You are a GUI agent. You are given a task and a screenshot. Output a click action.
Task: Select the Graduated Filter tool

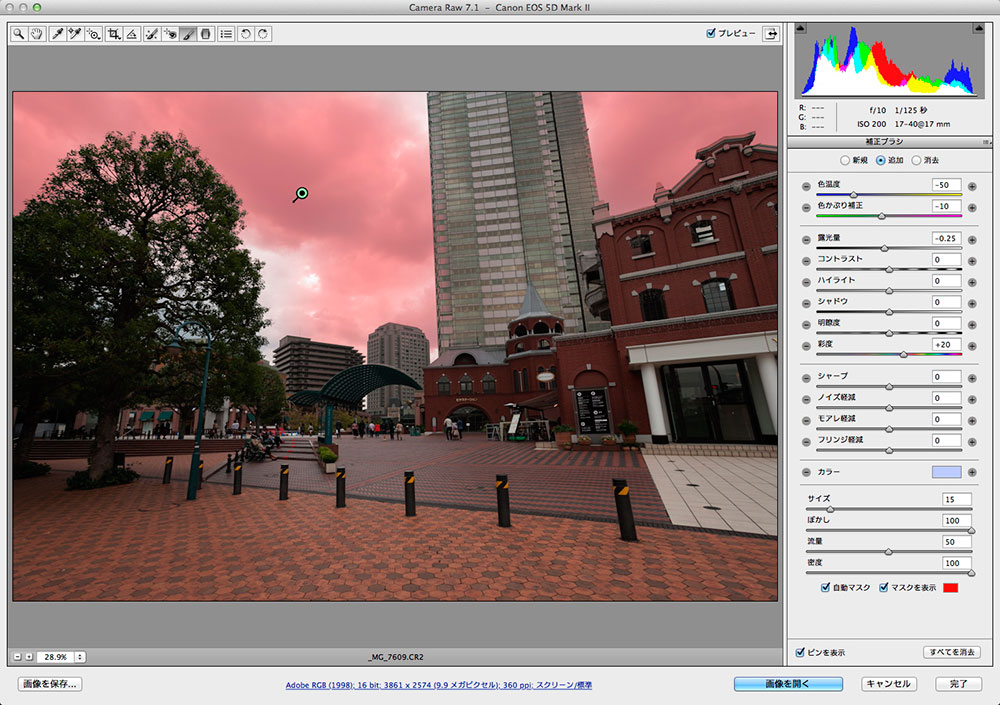tap(205, 34)
